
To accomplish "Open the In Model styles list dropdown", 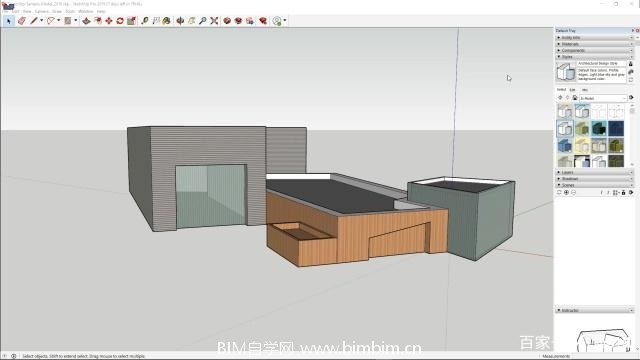I will point(603,98).
